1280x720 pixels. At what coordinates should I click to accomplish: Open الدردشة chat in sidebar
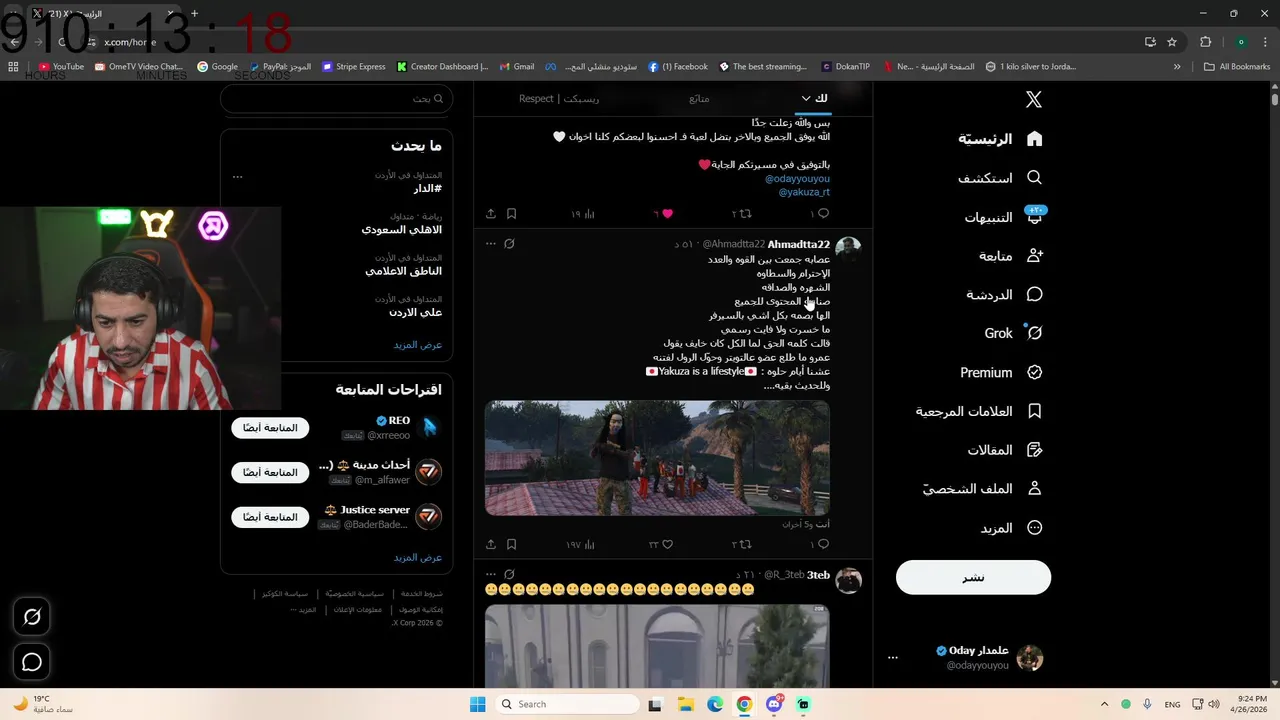click(x=1004, y=295)
